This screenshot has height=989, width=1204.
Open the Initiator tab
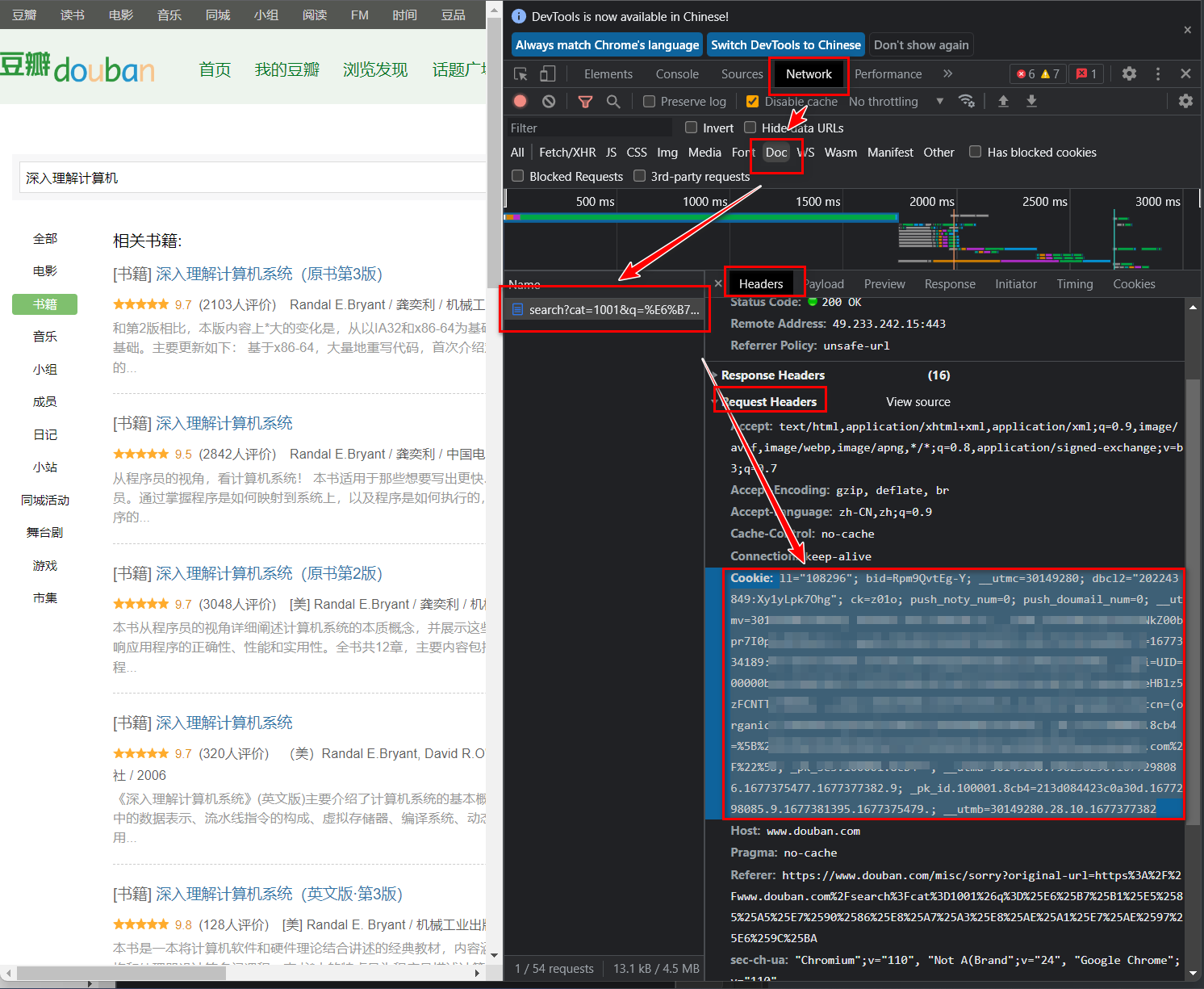point(1015,283)
